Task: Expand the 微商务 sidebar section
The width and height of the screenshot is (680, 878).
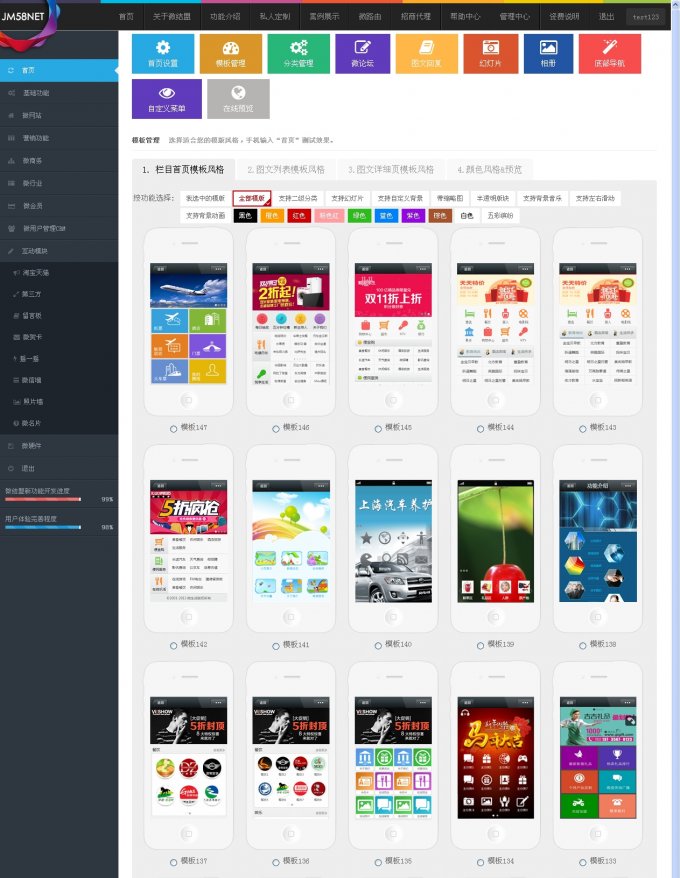Action: click(59, 161)
